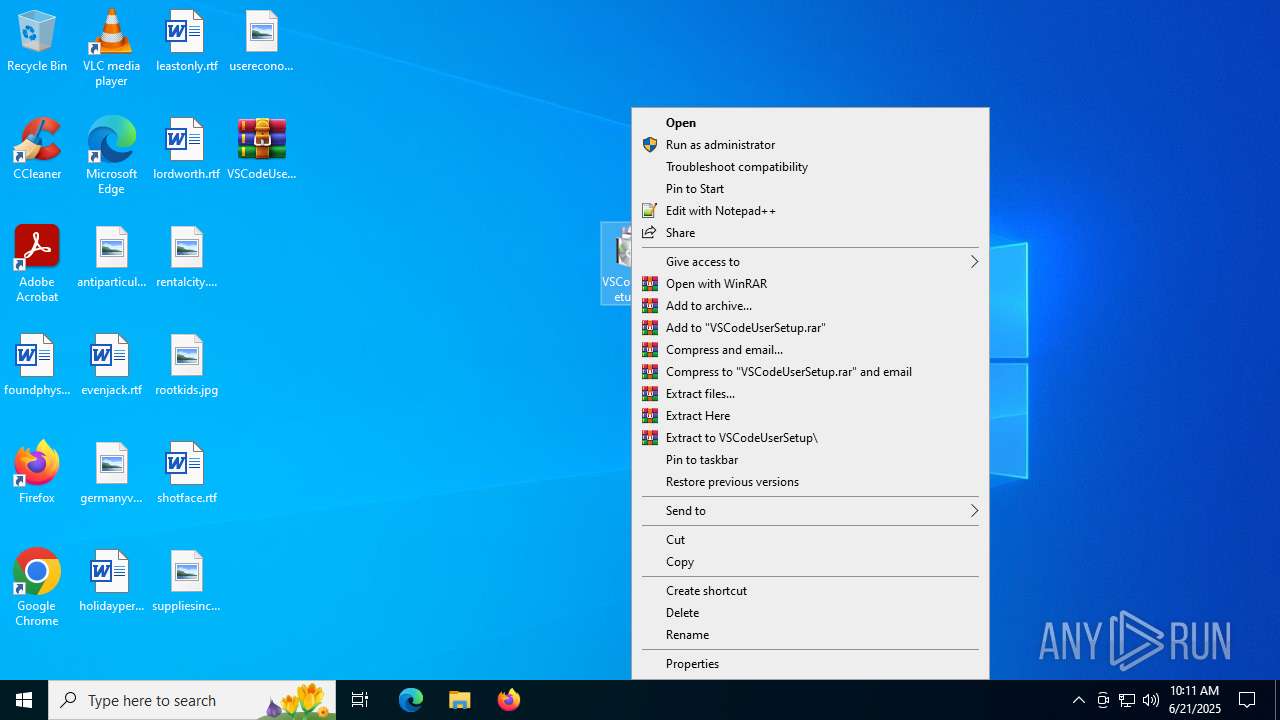This screenshot has height=720, width=1280.
Task: Choose Extract to VSCodeUserSetup\
Action: (x=810, y=438)
